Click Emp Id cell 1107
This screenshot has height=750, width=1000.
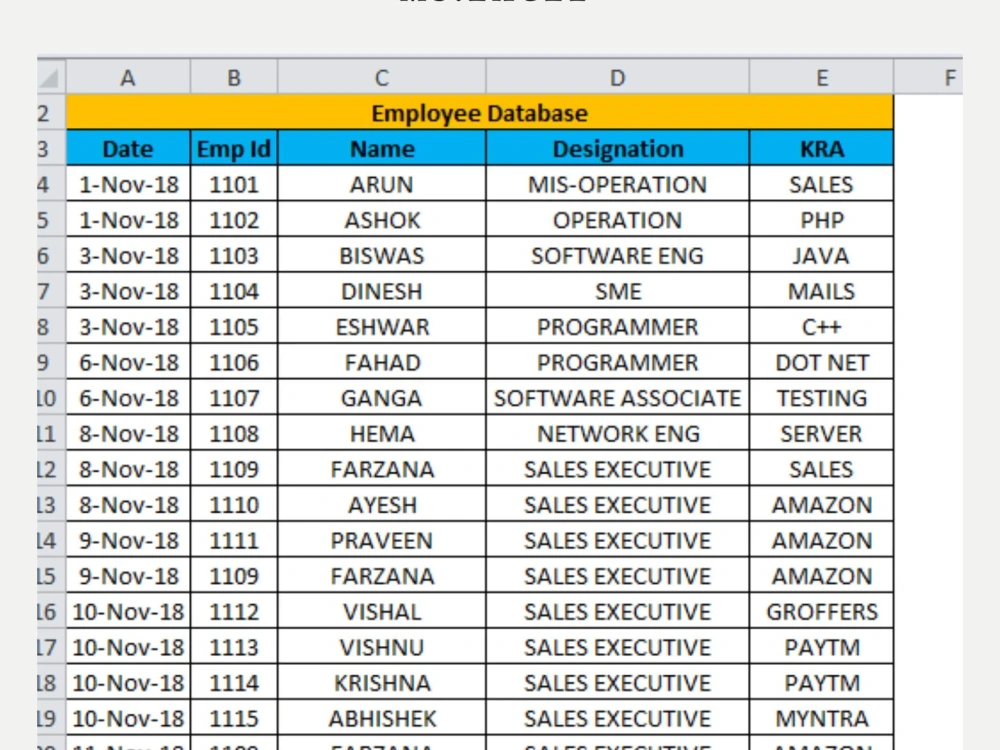[234, 398]
